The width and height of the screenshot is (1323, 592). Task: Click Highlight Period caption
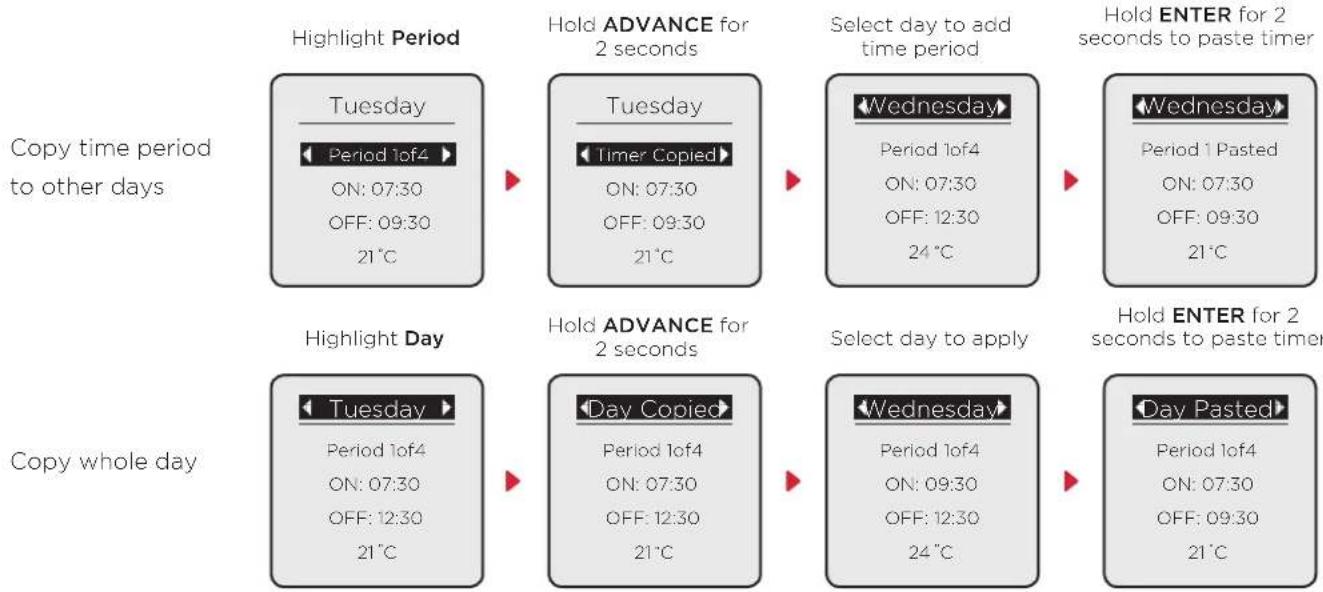[376, 40]
